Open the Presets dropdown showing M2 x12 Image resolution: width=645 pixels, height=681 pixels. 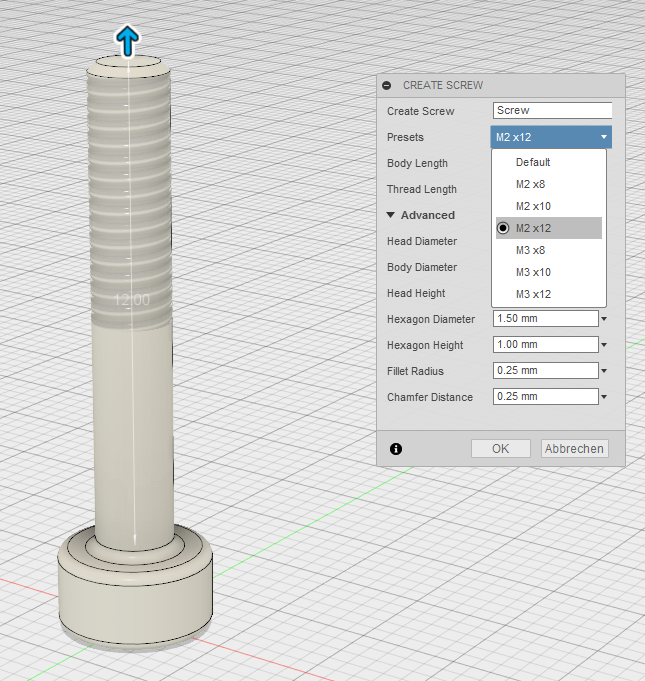[x=551, y=137]
